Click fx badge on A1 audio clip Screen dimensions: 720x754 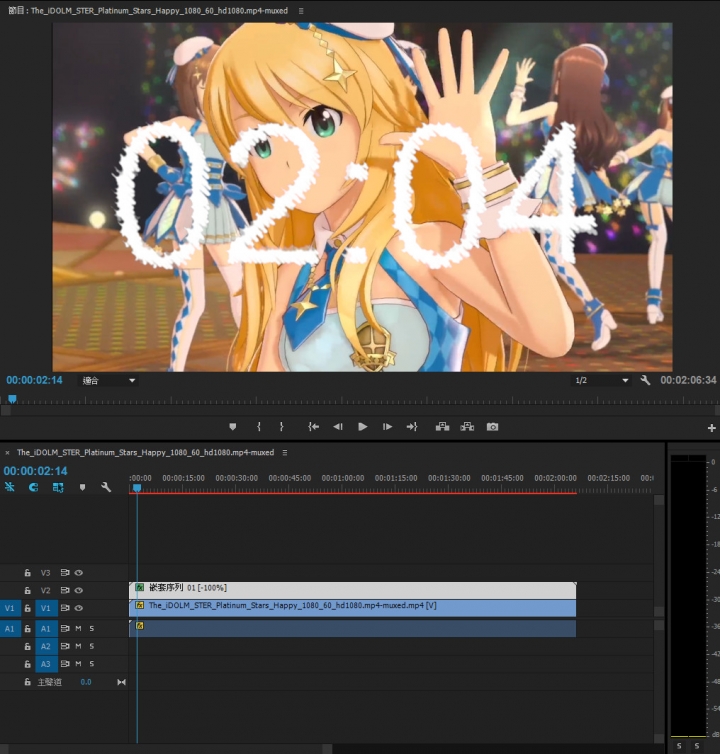coord(140,626)
